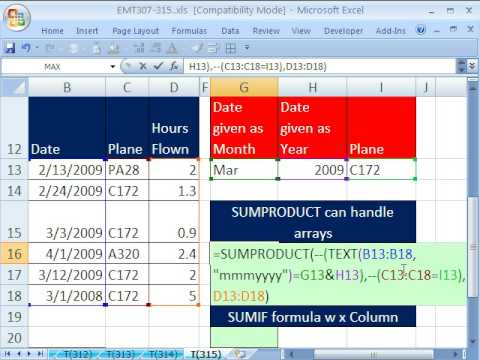Screen dimensions: 480x360
Task: Open the Developer ribbon tab
Action: click(343, 31)
